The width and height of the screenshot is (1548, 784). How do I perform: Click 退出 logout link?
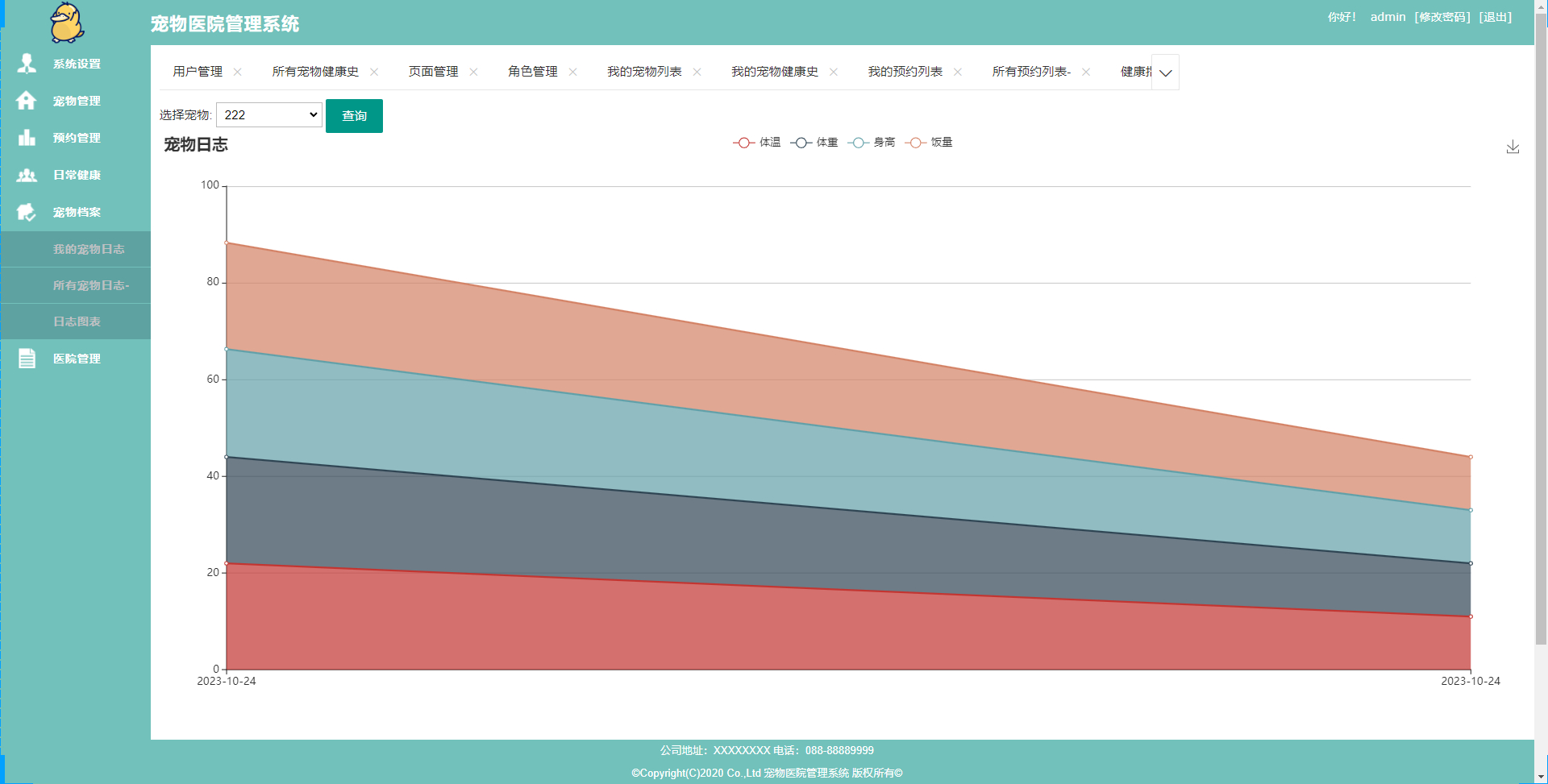(1496, 17)
